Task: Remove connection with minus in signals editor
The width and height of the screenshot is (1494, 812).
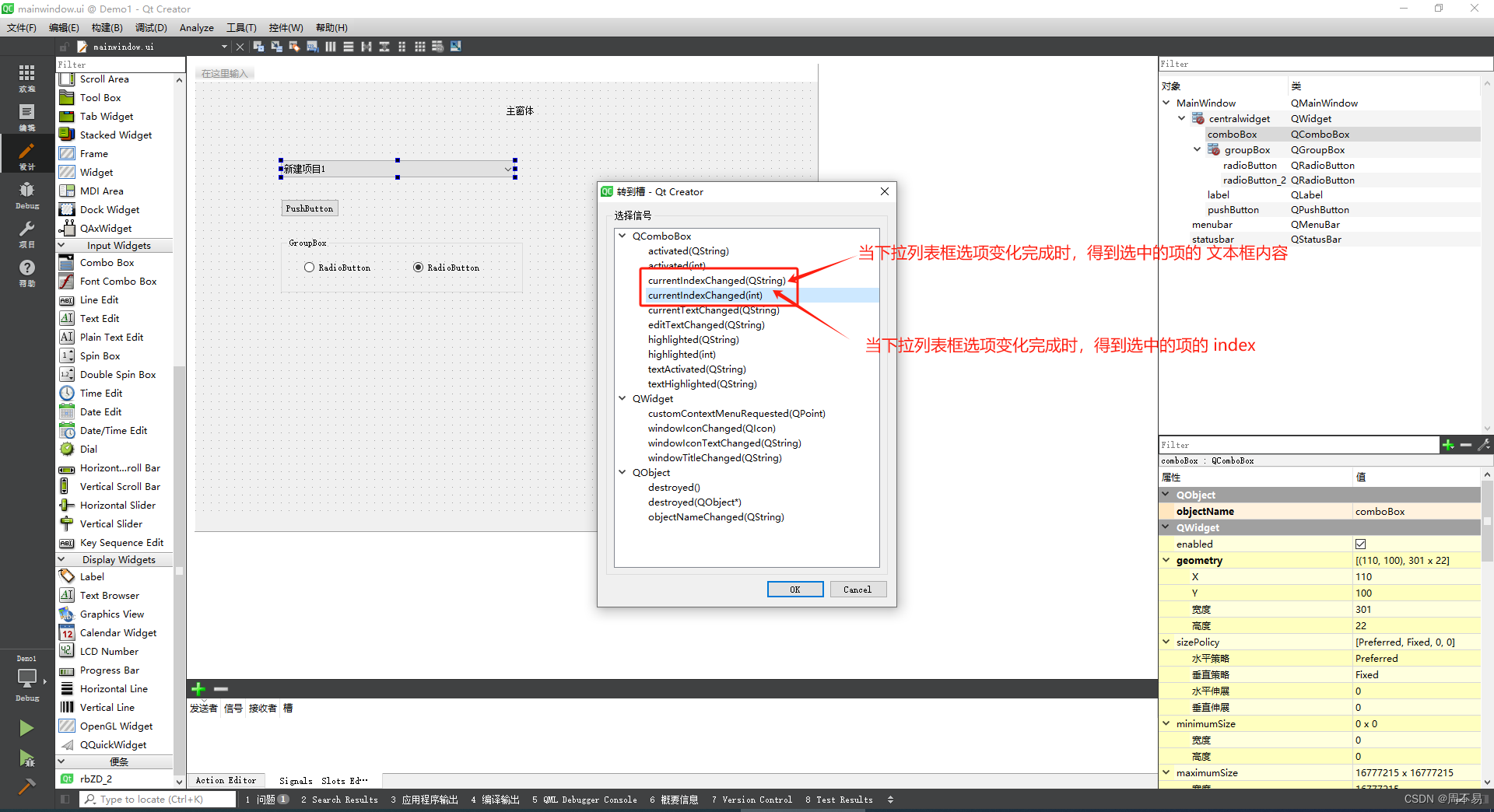Action: pyautogui.click(x=221, y=688)
